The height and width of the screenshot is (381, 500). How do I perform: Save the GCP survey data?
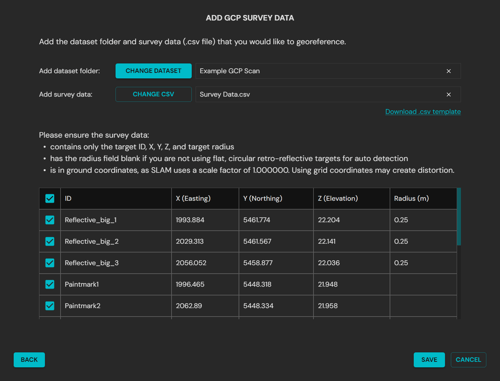tap(429, 360)
